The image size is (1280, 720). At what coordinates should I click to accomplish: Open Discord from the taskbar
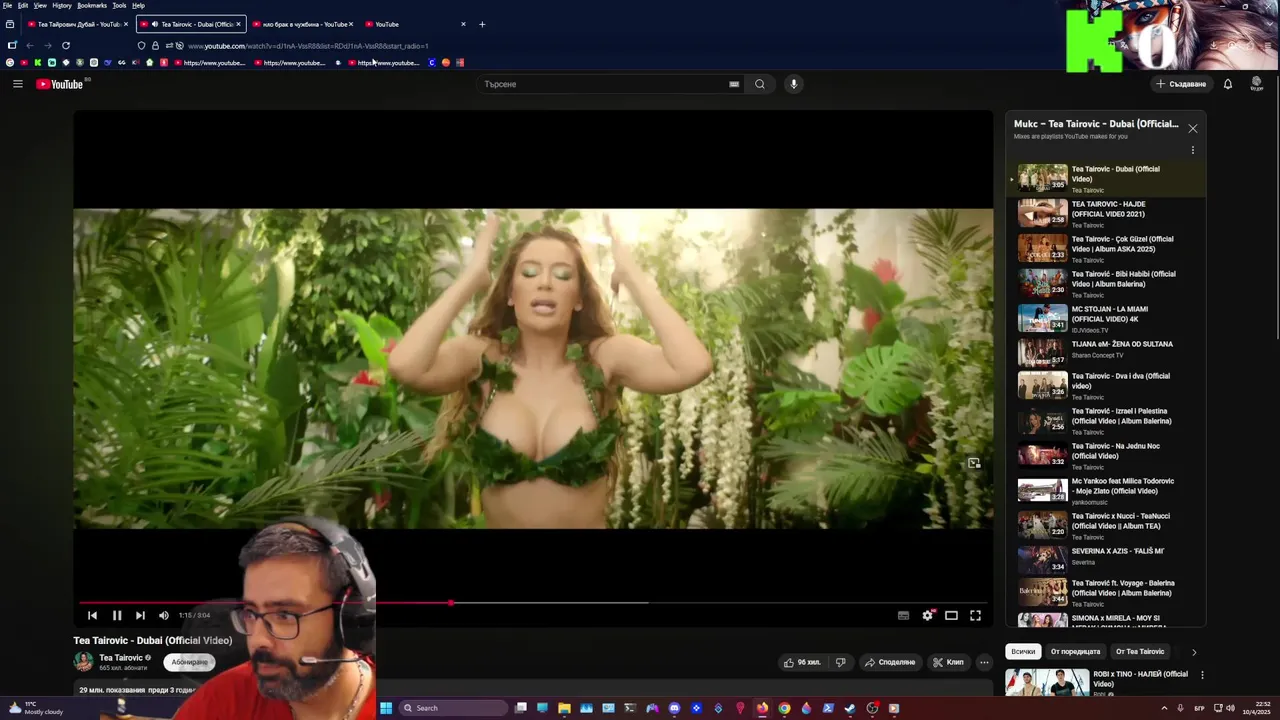coord(674,708)
